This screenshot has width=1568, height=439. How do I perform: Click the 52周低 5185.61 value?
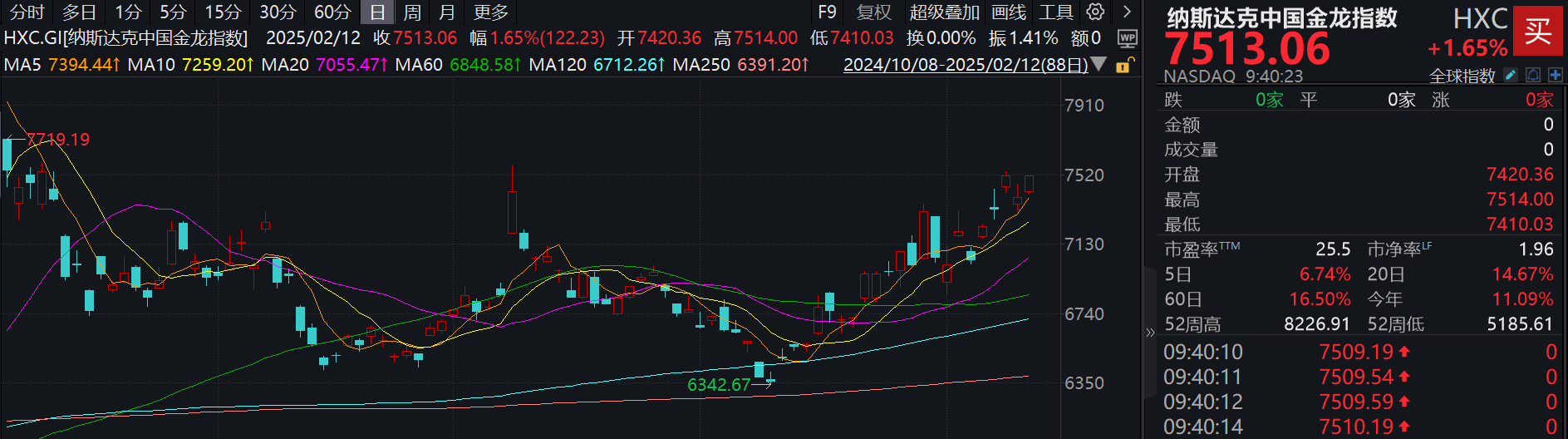(x=1520, y=323)
